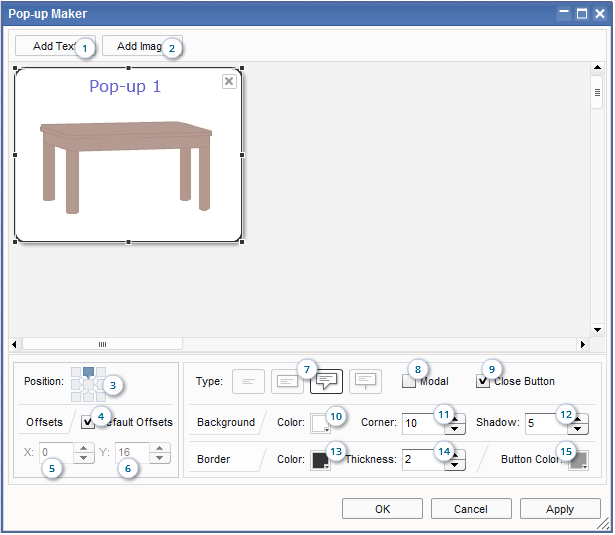615x535 pixels.
Task: Decrease the Shadow value
Action: coord(578,429)
